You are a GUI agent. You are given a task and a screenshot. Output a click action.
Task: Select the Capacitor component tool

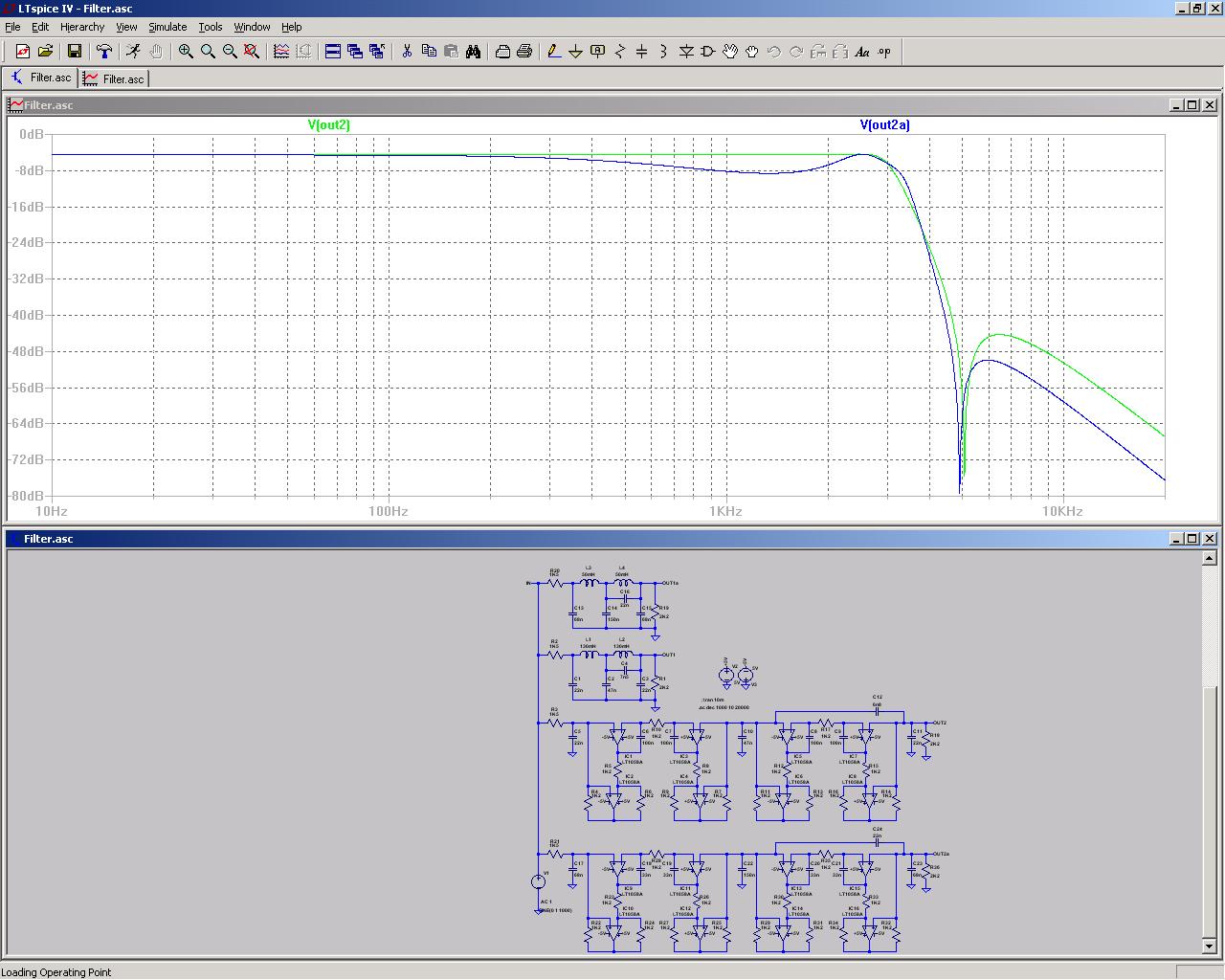(x=642, y=52)
